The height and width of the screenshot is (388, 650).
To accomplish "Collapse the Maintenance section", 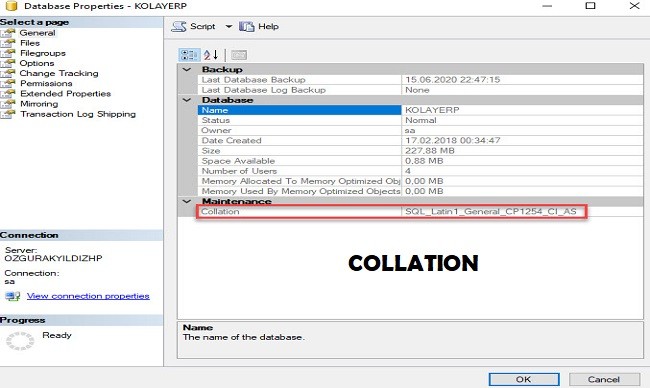I will [x=187, y=201].
